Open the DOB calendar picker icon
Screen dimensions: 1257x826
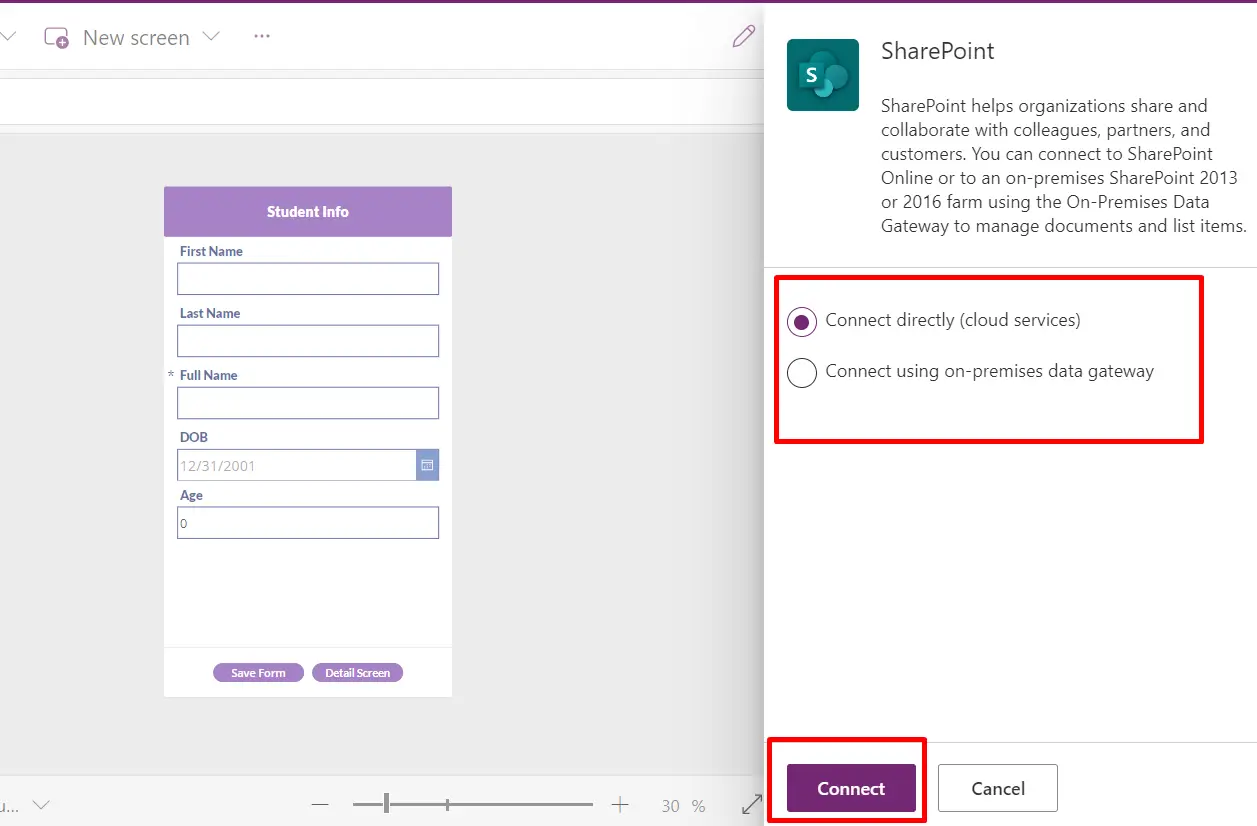(x=427, y=465)
